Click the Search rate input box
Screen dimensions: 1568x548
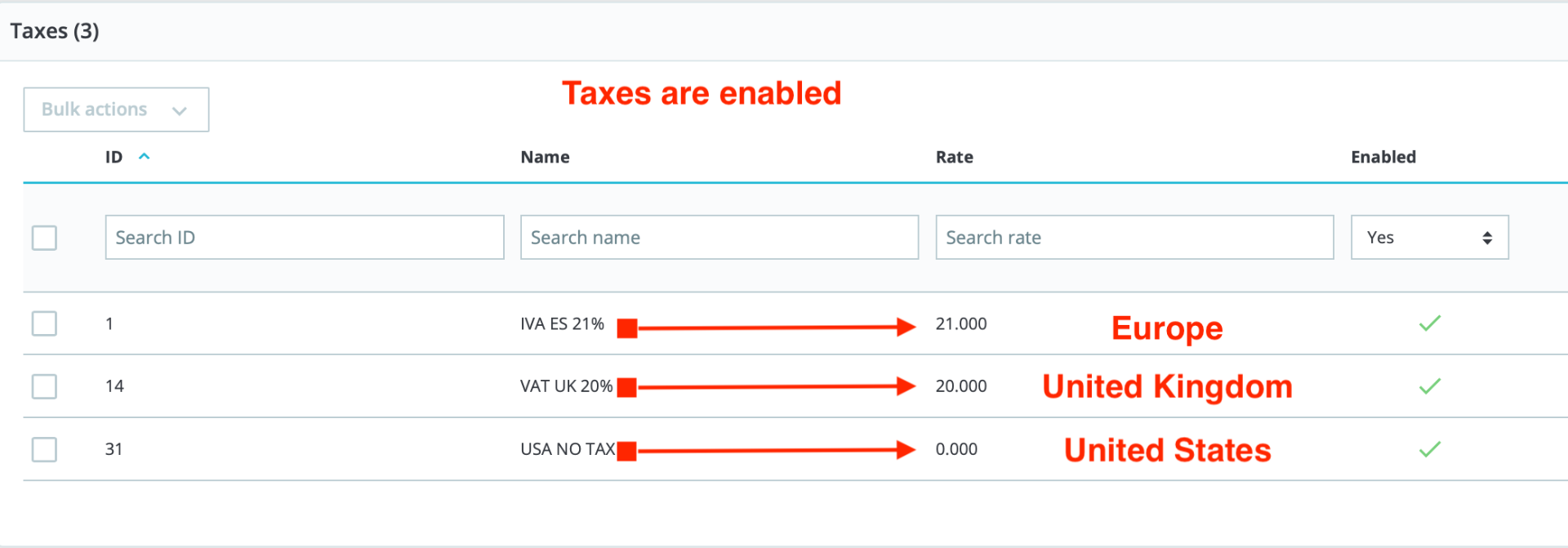pyautogui.click(x=1134, y=238)
